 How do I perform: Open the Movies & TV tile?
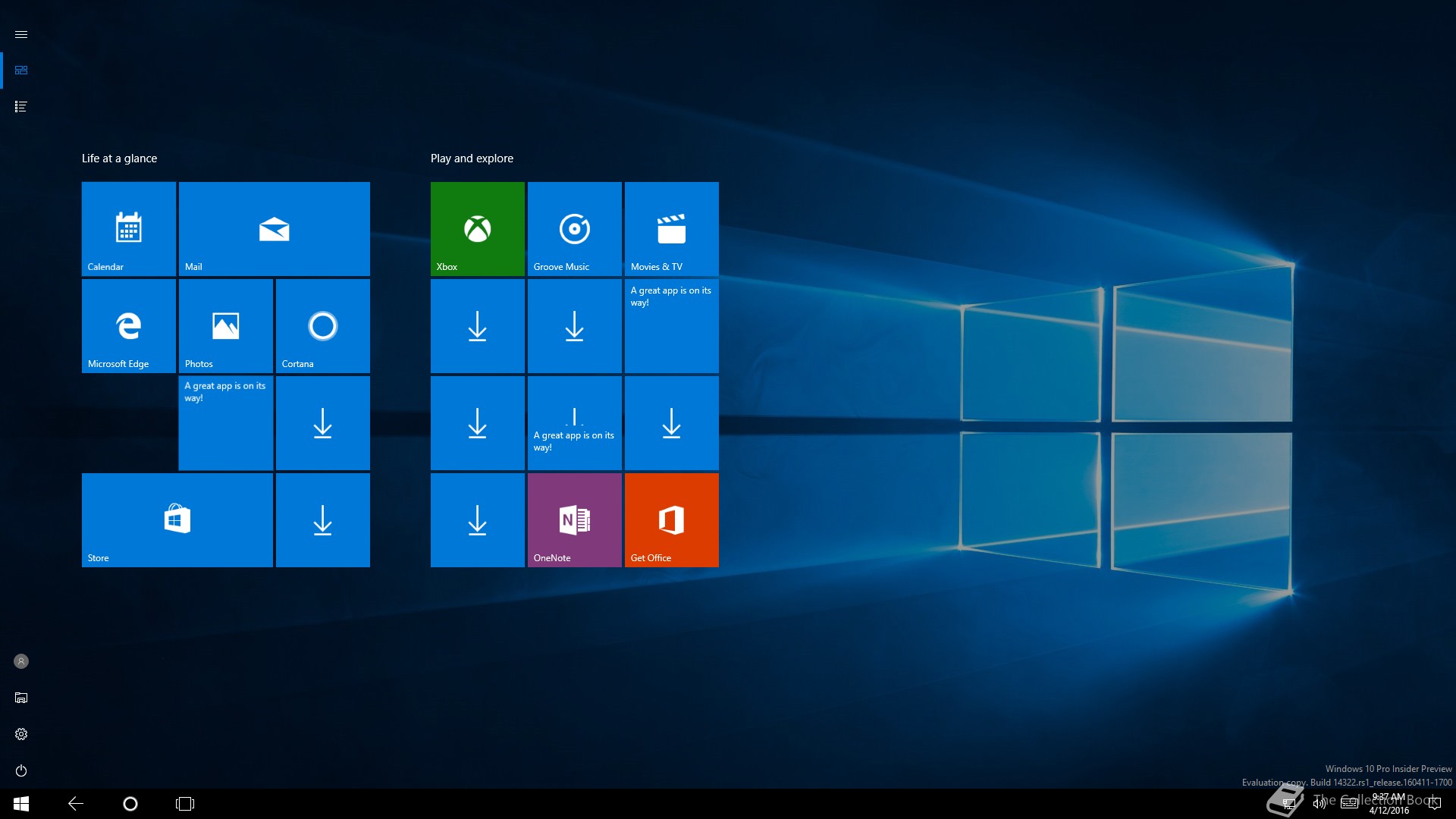[x=672, y=229]
